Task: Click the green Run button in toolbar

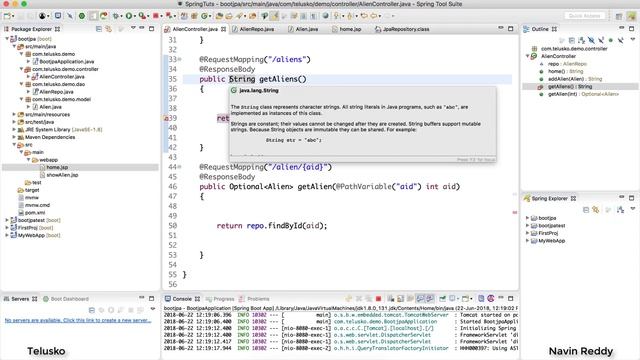Action: tap(129, 16)
